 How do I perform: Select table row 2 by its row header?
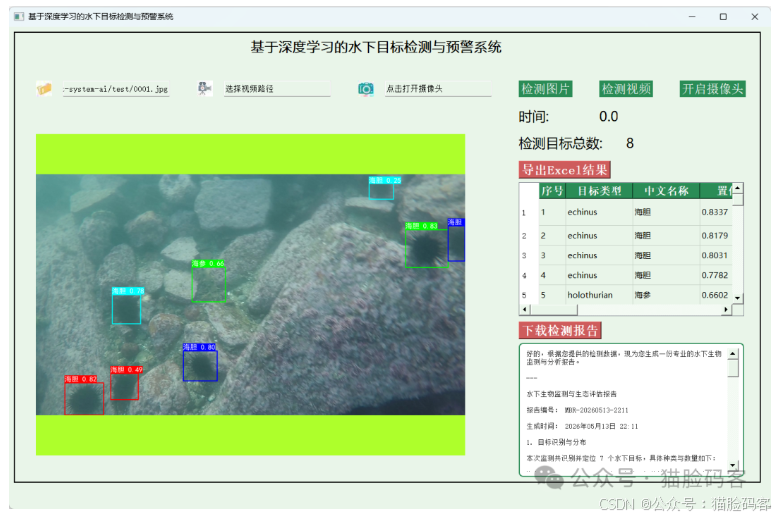(x=529, y=236)
